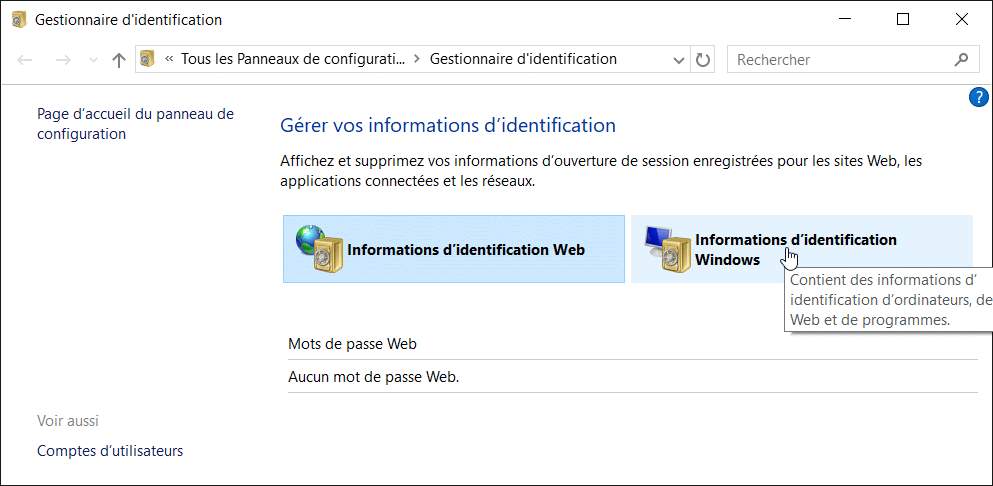Image resolution: width=993 pixels, height=486 pixels.
Task: Close the Gestionnaire d'identification window
Action: click(961, 20)
